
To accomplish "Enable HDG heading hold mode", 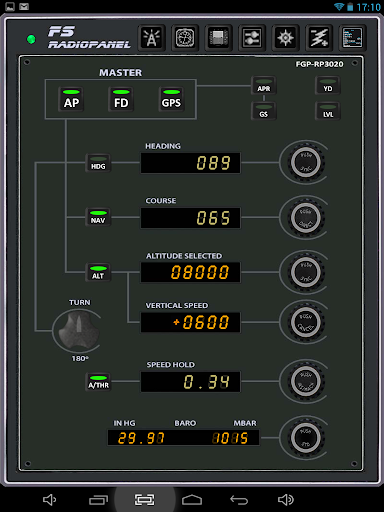I will click(98, 163).
